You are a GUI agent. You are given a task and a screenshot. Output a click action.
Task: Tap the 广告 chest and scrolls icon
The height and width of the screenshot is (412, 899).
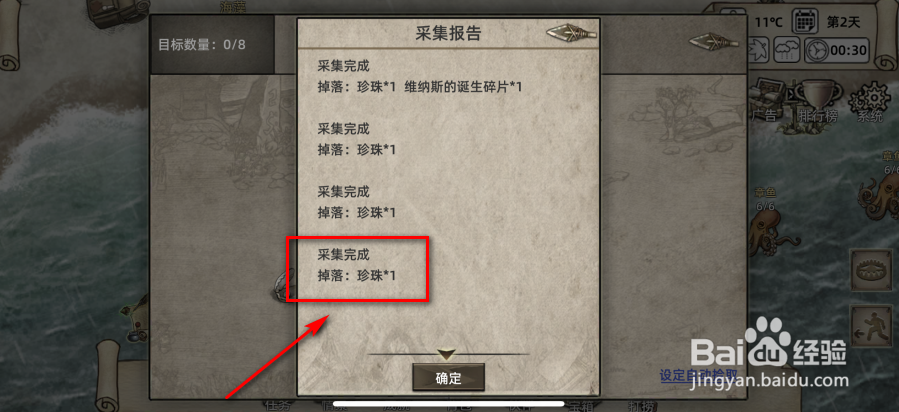pos(768,101)
